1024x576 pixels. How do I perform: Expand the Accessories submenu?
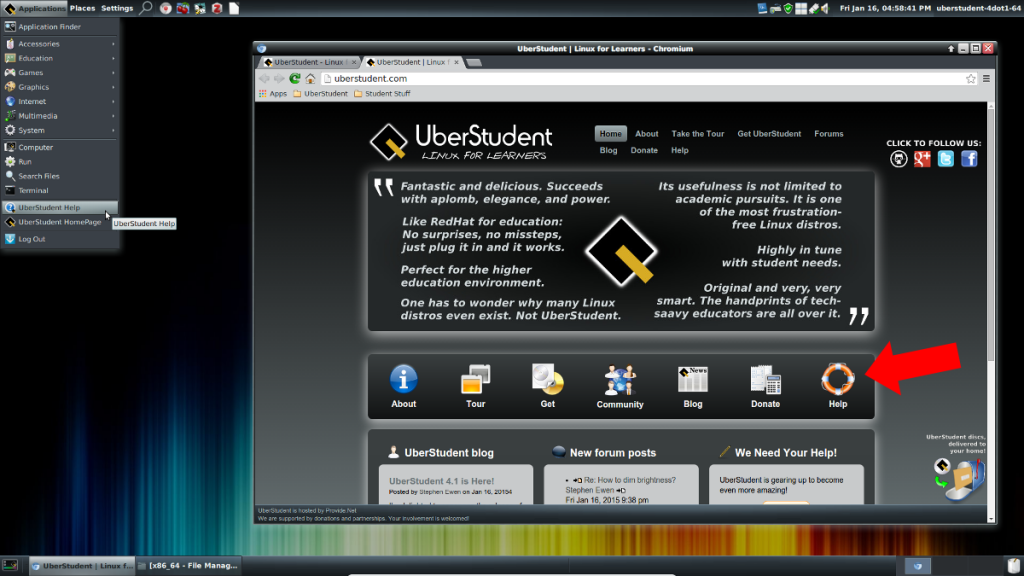pos(60,44)
